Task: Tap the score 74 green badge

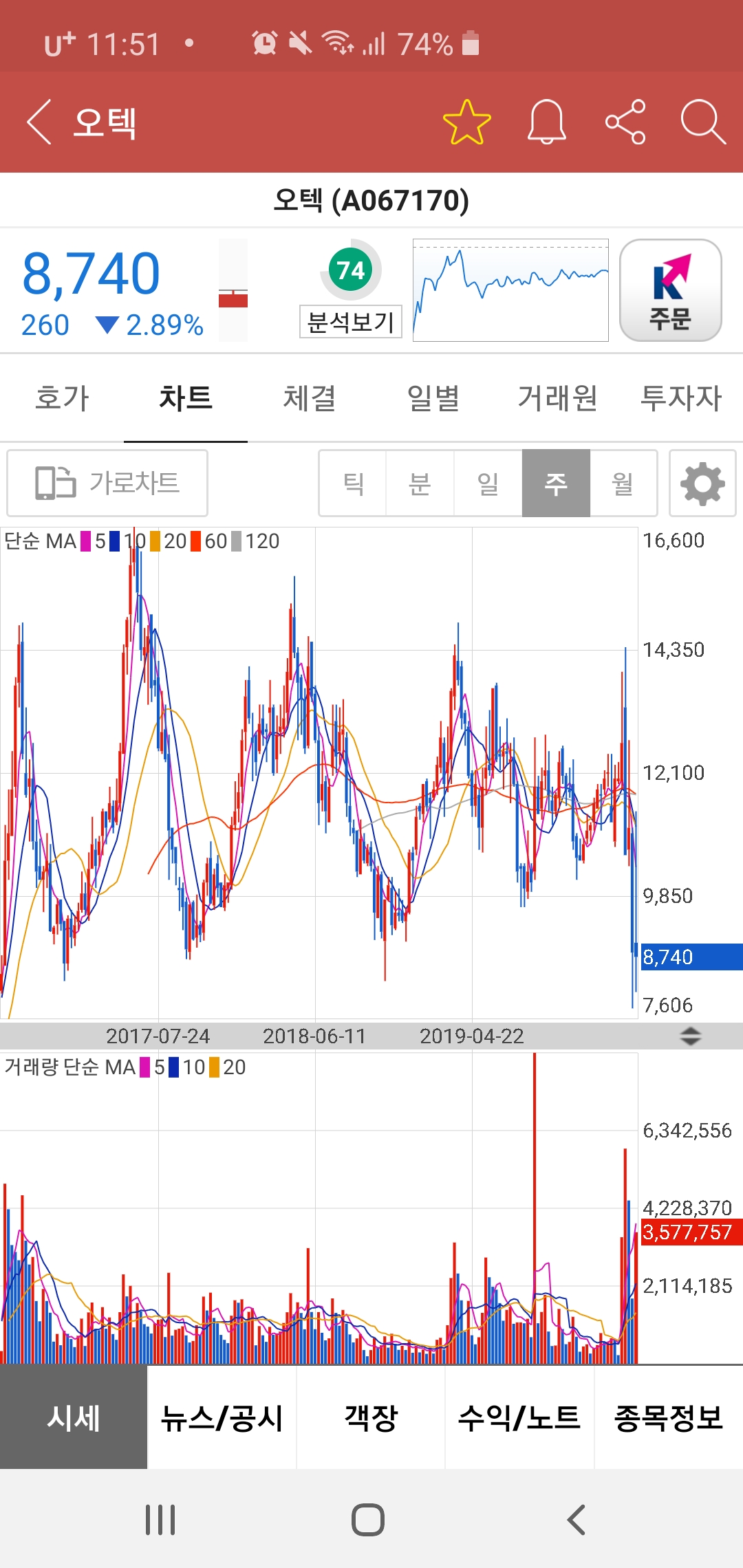Action: tap(351, 270)
